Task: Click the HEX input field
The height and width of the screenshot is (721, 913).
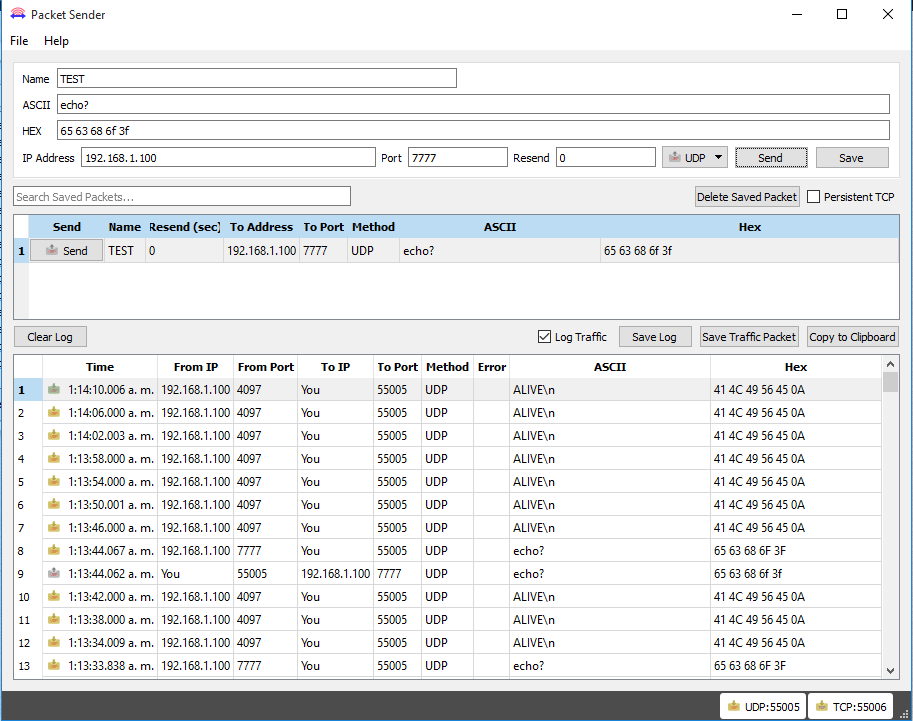Action: click(473, 130)
